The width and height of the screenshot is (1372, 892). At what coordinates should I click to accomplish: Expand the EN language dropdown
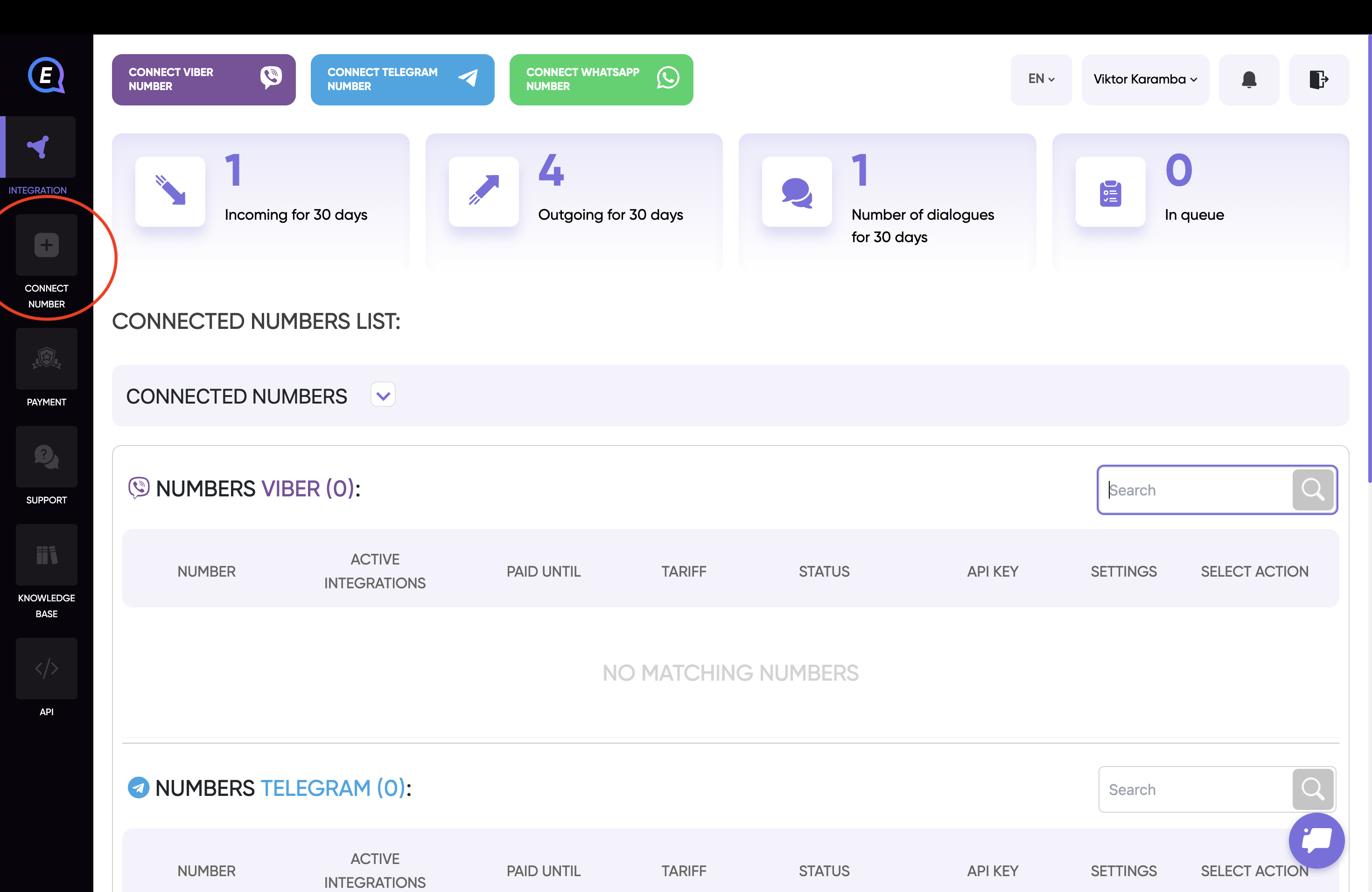coord(1041,79)
